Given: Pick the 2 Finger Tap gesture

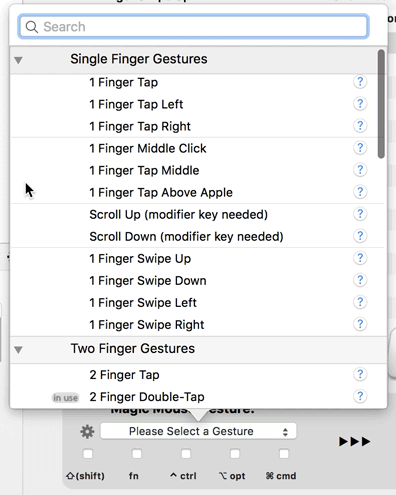Looking at the screenshot, I should coord(198,375).
